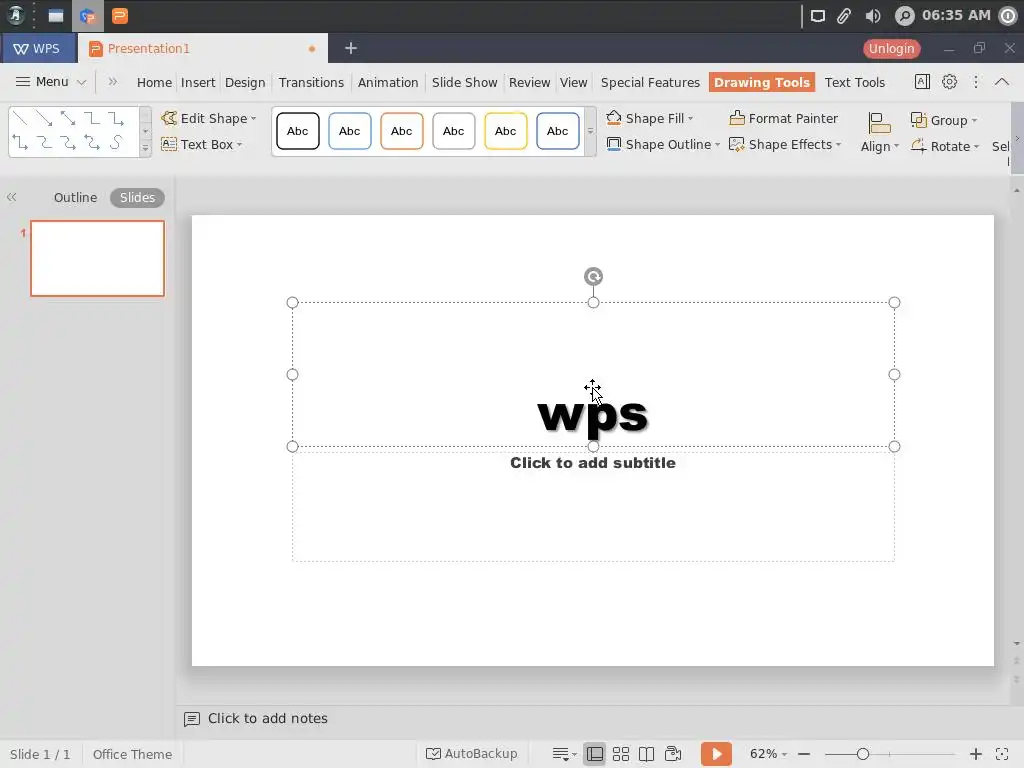Expand hidden quick access toolbar chevrons
This screenshot has width=1024, height=768.
click(112, 82)
